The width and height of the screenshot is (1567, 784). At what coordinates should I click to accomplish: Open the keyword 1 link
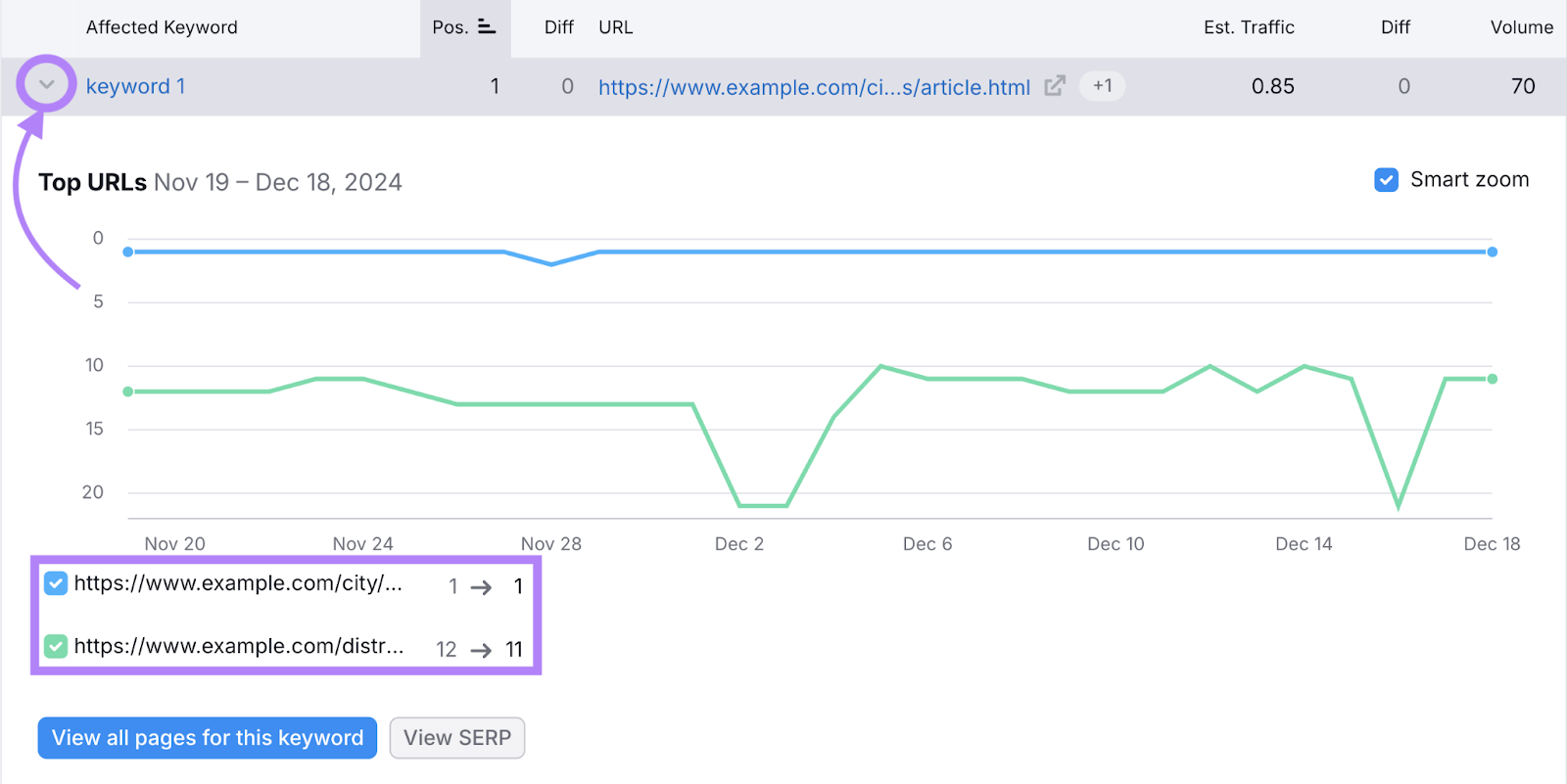coord(135,86)
